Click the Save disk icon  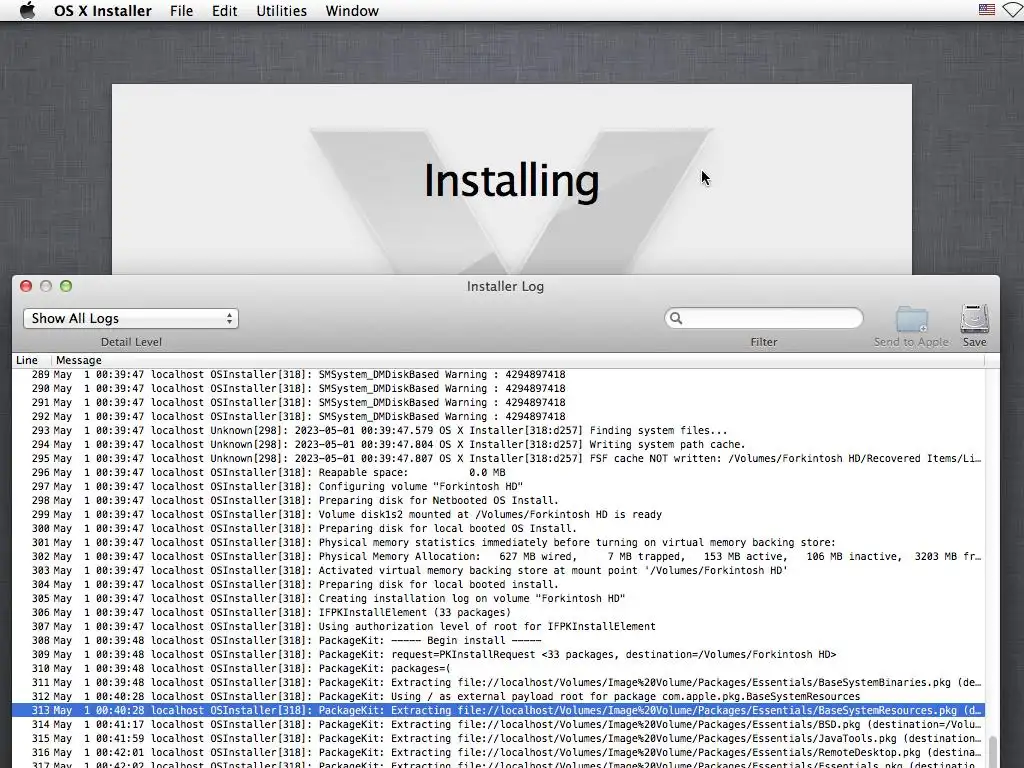coord(974,319)
